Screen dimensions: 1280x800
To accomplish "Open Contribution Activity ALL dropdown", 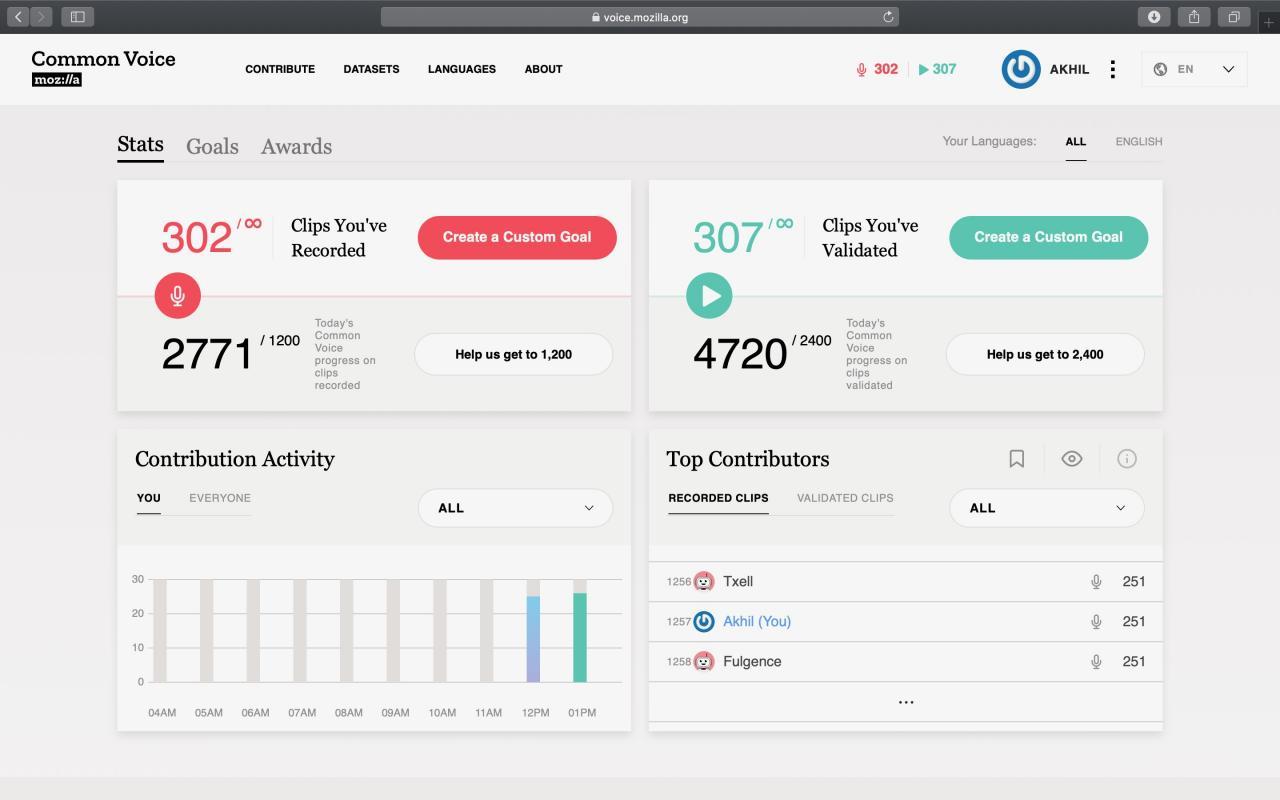I will (515, 508).
